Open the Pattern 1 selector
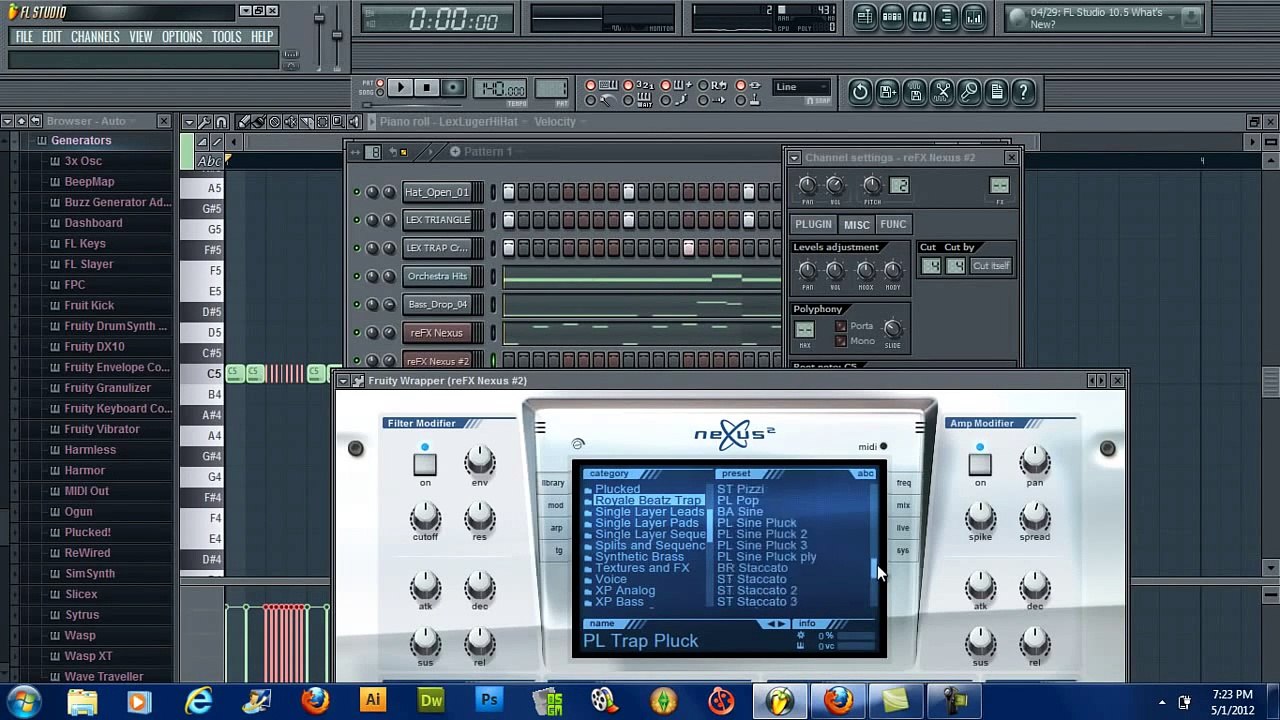The width and height of the screenshot is (1280, 720). click(488, 152)
